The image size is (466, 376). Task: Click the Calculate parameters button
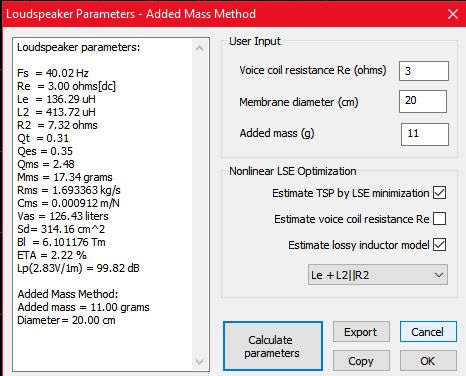point(273,346)
